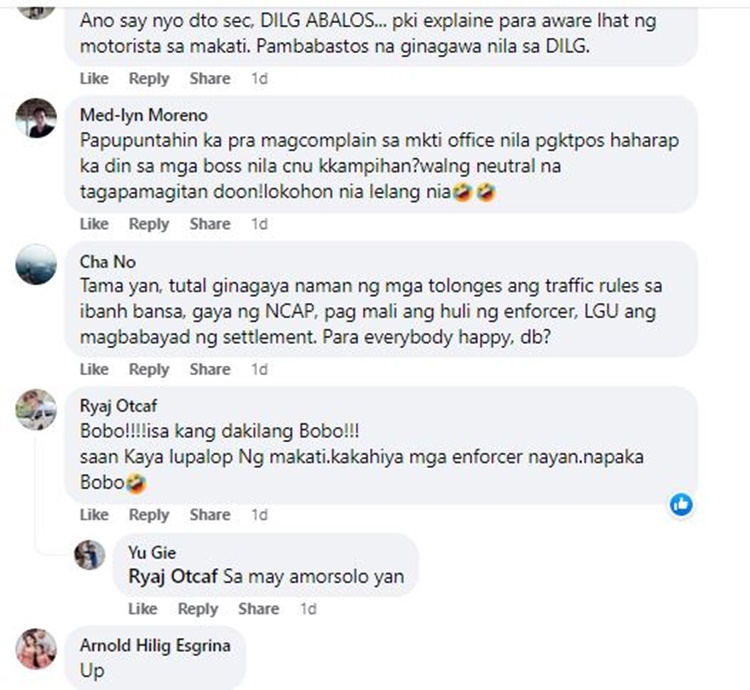Reply to Cha No's comment
Image resolution: width=750 pixels, height=690 pixels.
coord(149,369)
